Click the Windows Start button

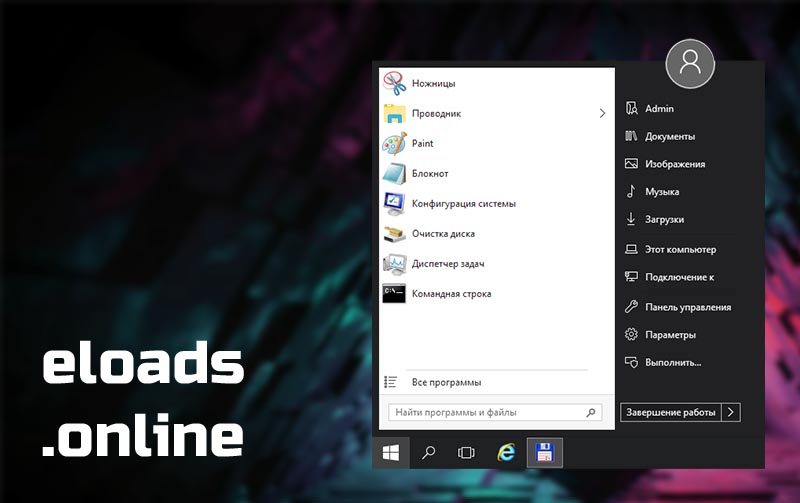391,453
